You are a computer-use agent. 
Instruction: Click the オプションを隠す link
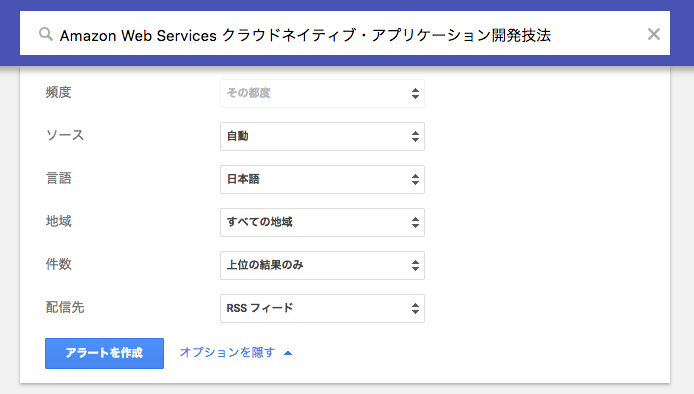click(x=227, y=352)
